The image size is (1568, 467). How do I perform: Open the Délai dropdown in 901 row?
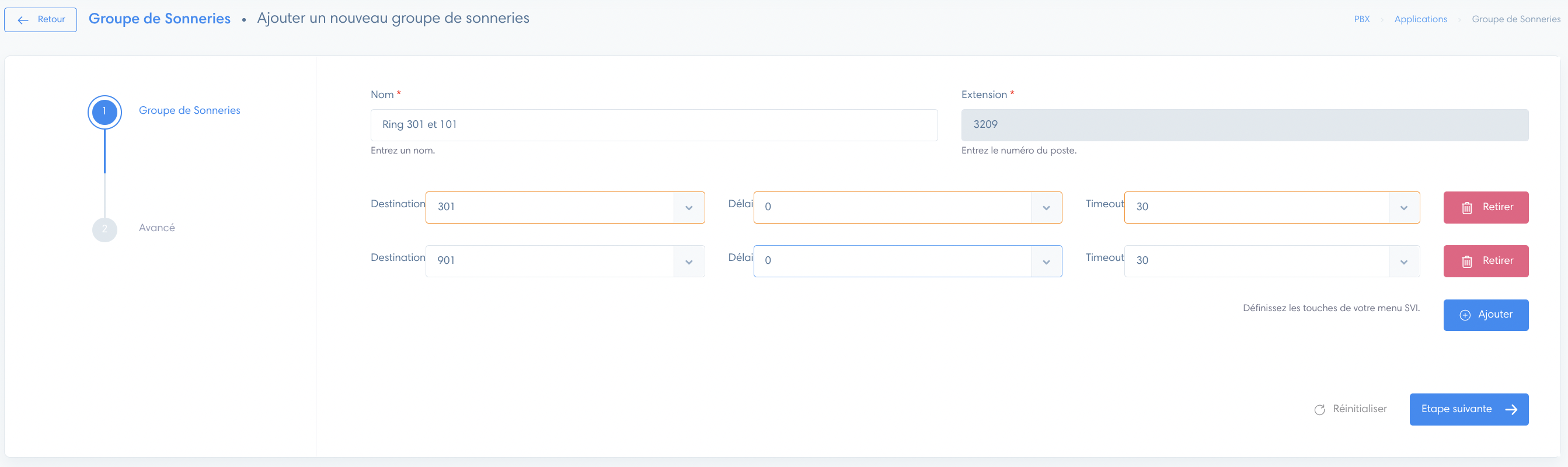pos(908,260)
